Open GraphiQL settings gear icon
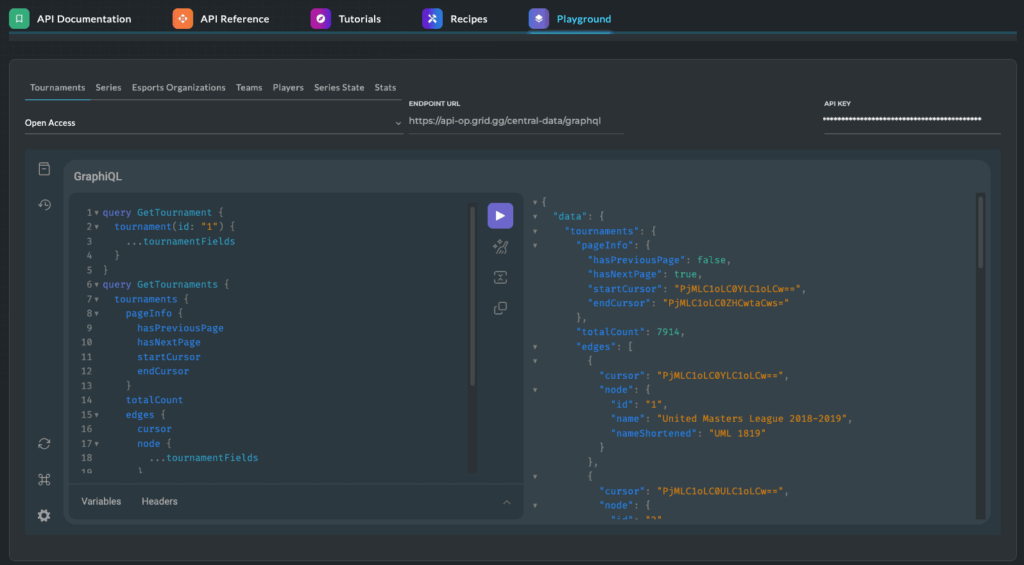Image resolution: width=1024 pixels, height=565 pixels. pos(44,515)
